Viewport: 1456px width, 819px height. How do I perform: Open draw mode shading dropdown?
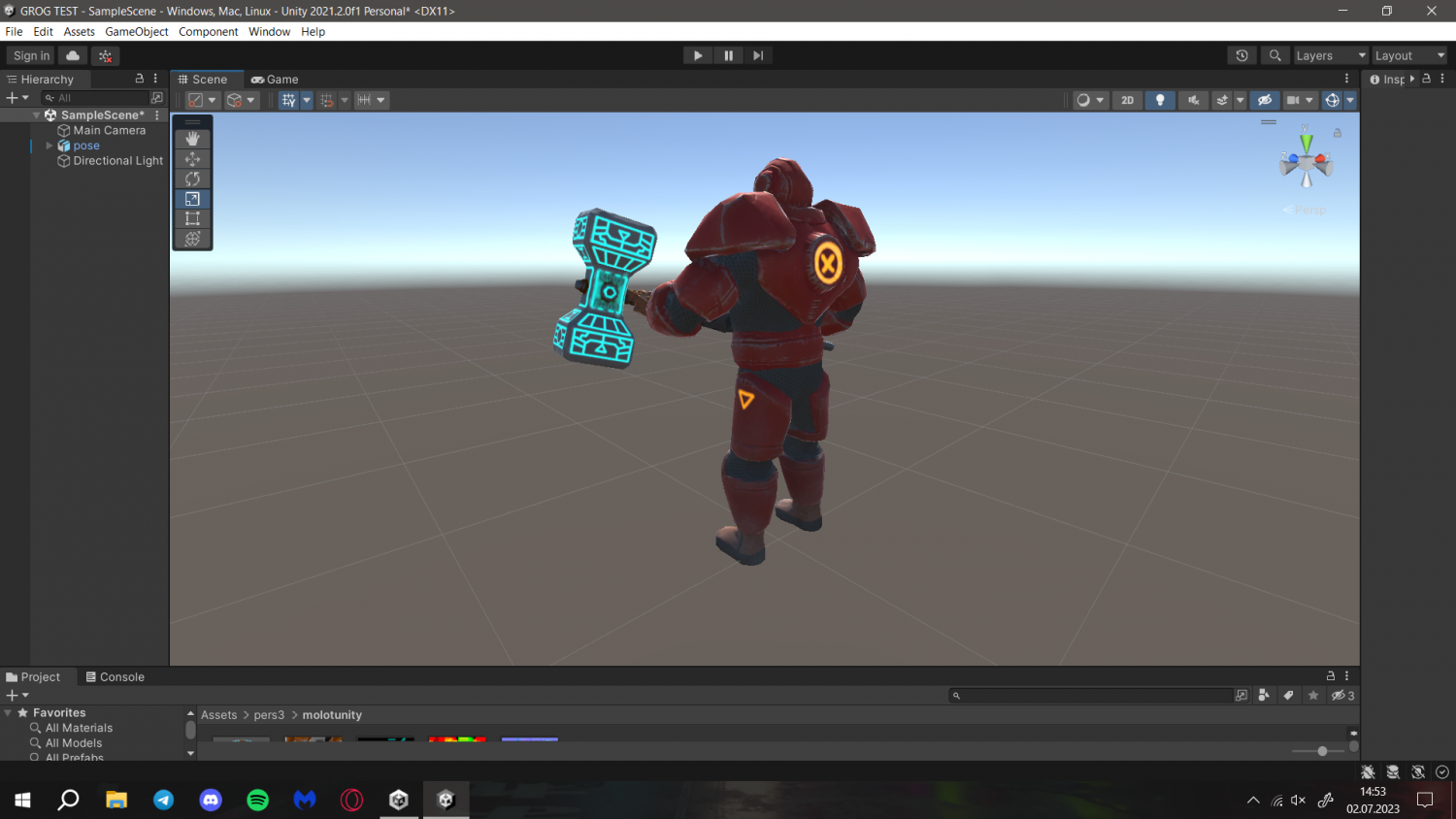[x=1091, y=100]
